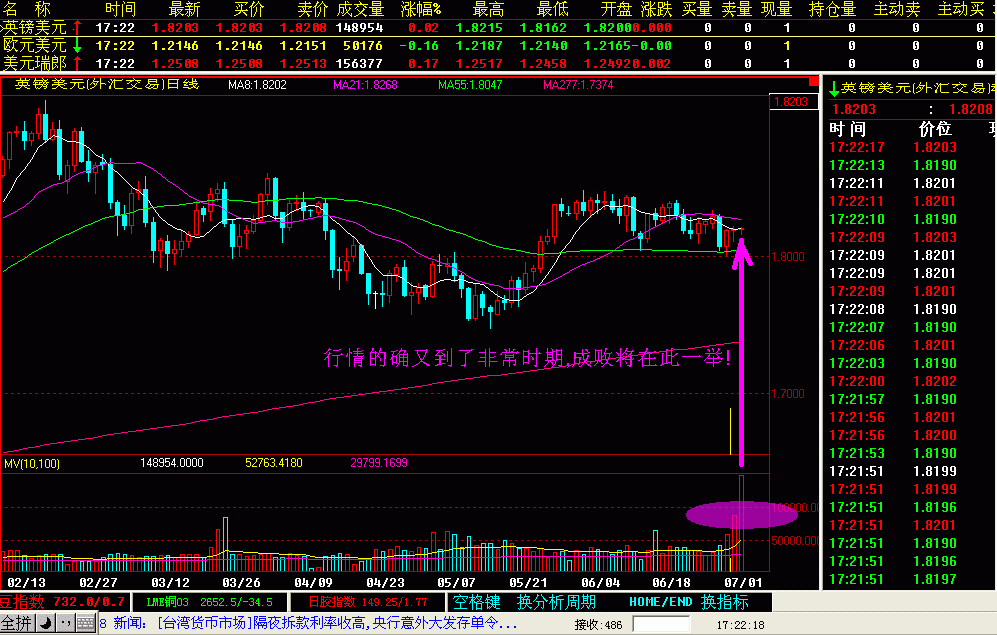Click the MA21:1.8268 indicator label
Screen dimensions: 997x635
tap(365, 85)
